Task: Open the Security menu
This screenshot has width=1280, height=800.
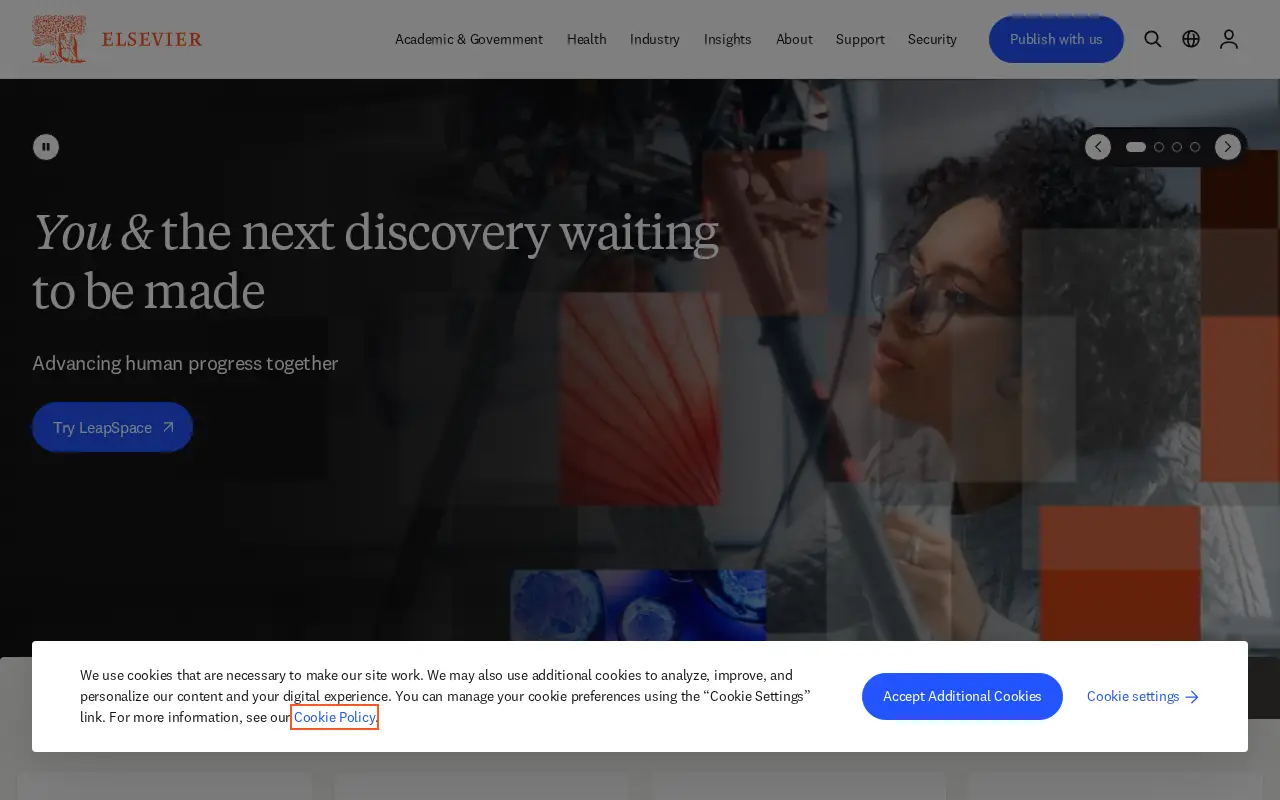Action: point(932,39)
